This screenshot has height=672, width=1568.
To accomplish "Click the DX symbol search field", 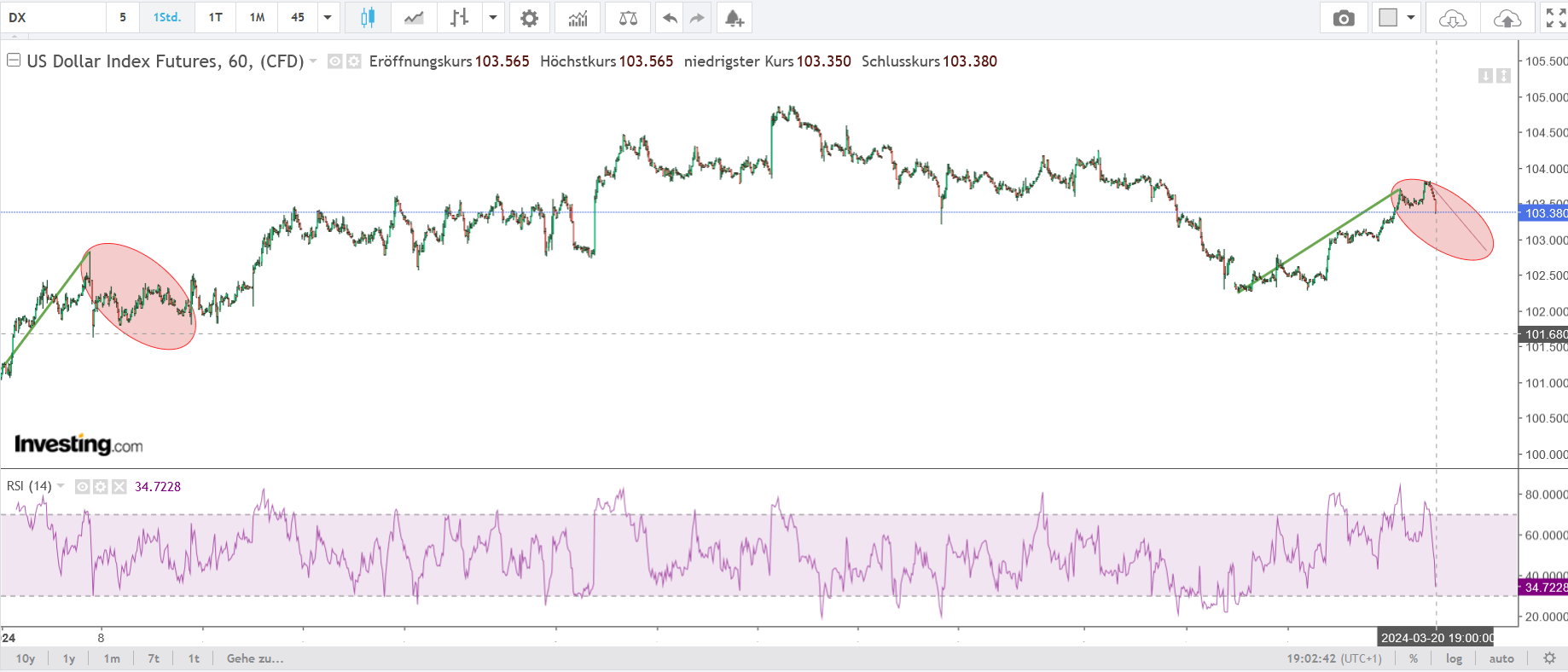I will click(53, 18).
